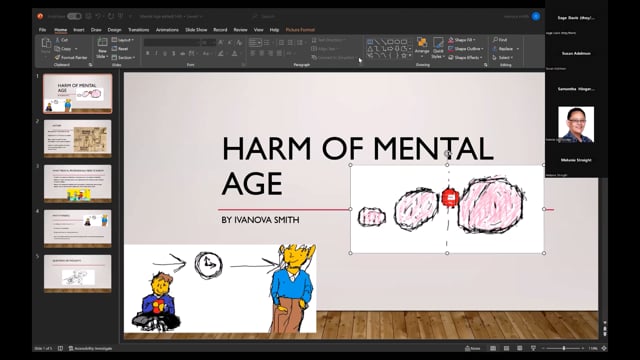Open Quick Styles gallery
The width and height of the screenshot is (640, 360).
438,47
